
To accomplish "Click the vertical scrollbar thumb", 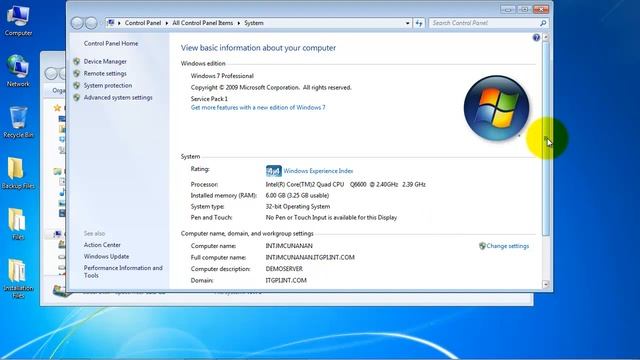I will tap(546, 138).
